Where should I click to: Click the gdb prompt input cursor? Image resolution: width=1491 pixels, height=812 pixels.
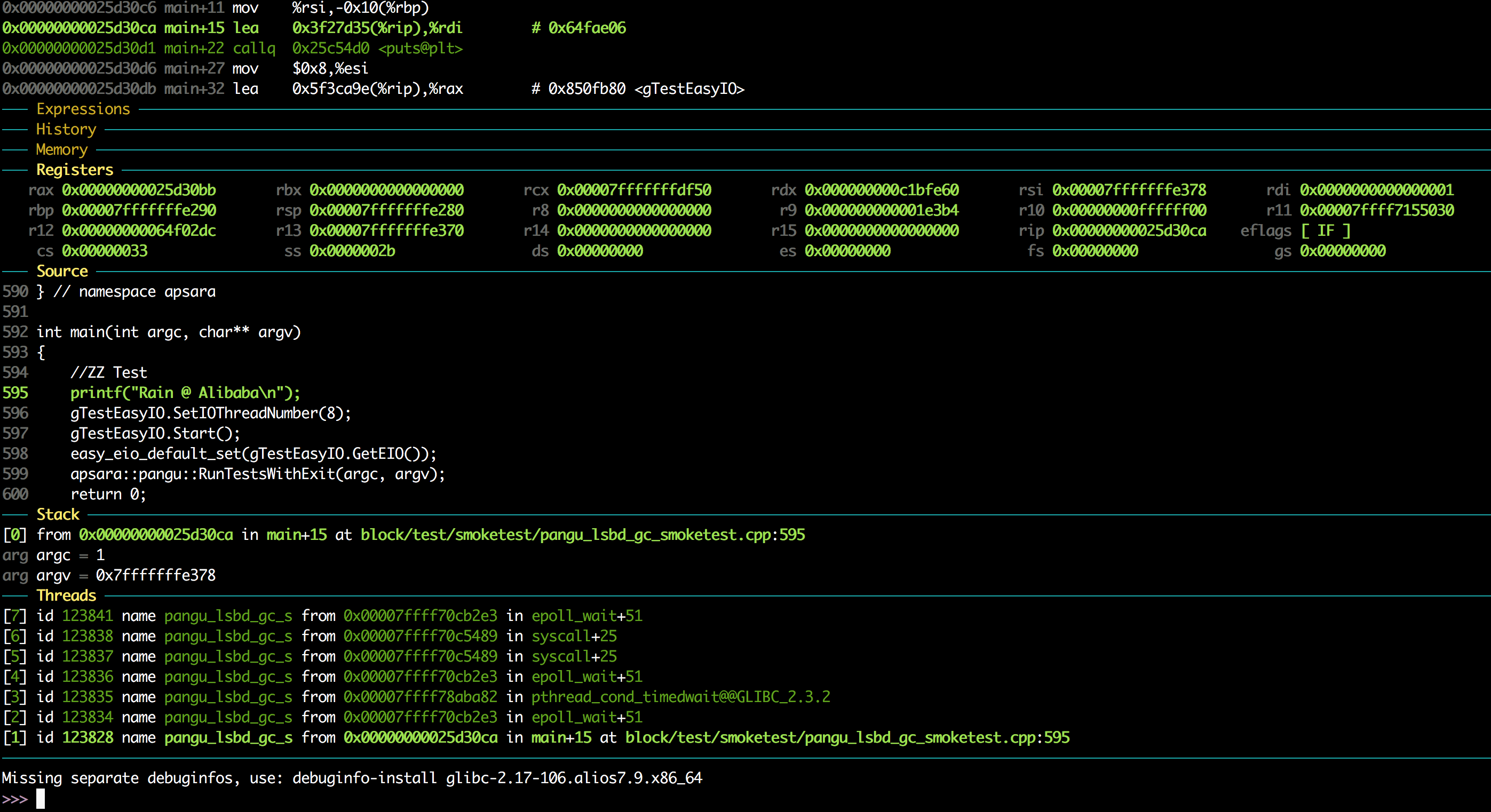41,799
